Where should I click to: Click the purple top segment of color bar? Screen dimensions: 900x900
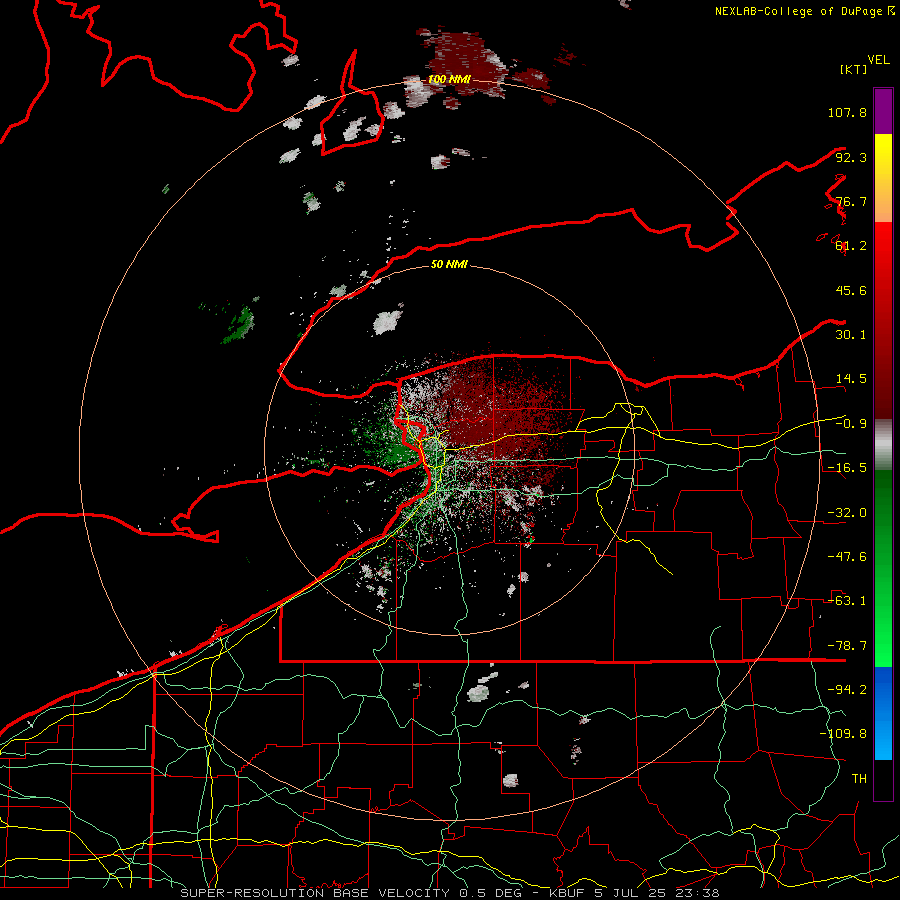click(883, 111)
